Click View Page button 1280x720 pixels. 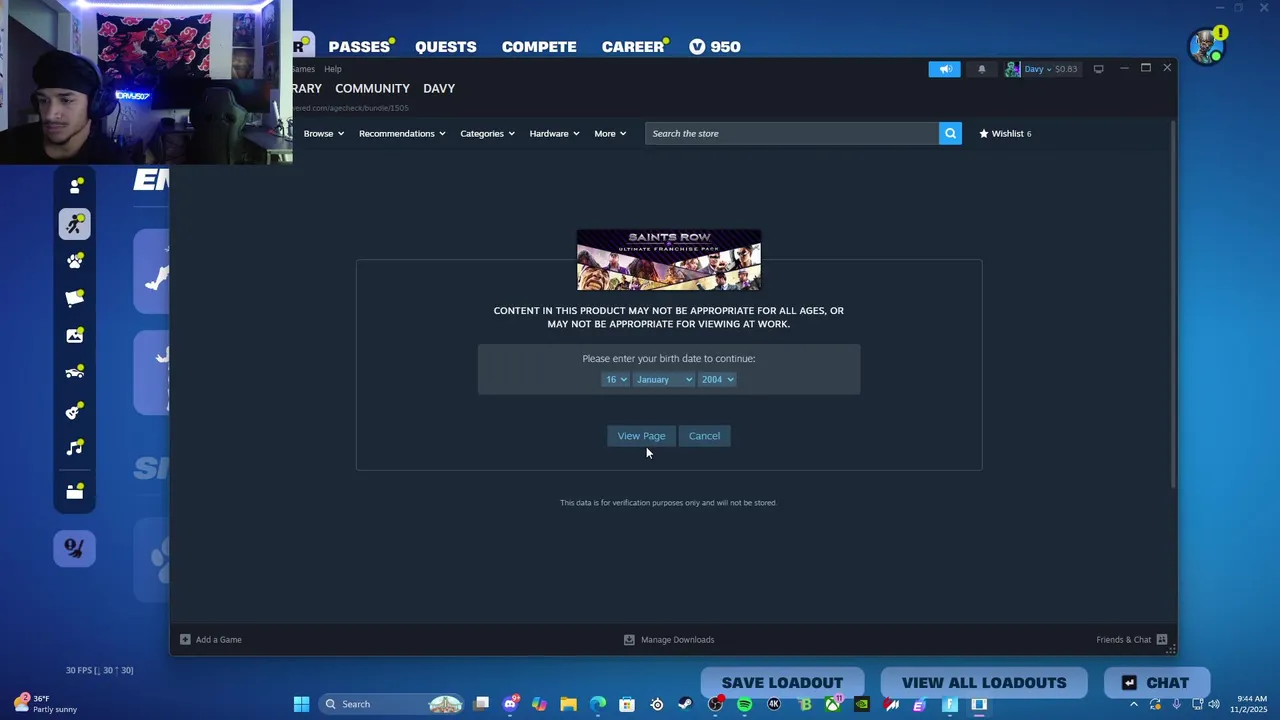[641, 436]
